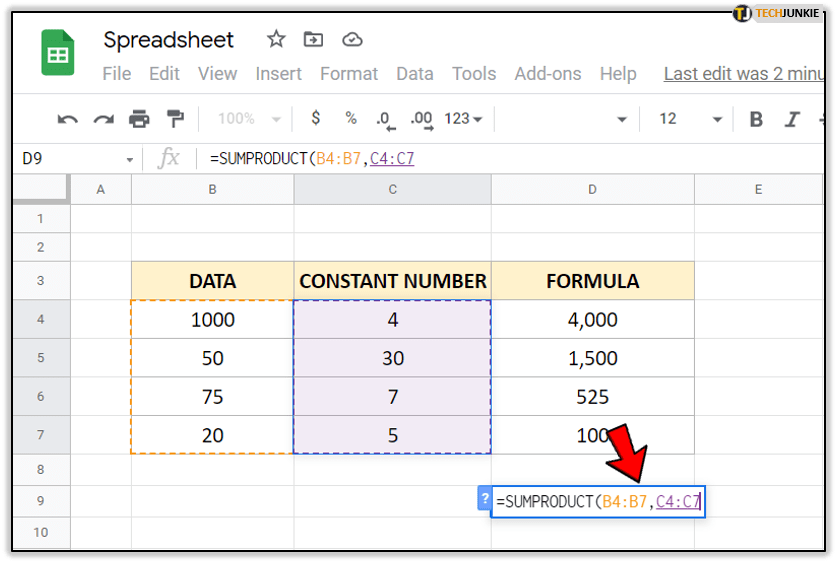Apply the percent format

tap(351, 118)
